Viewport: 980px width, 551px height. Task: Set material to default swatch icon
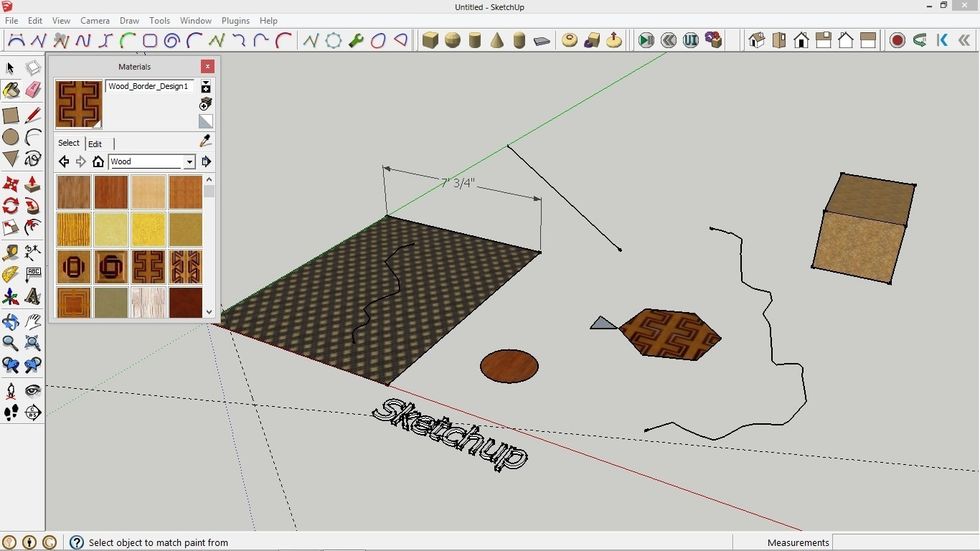coord(205,121)
